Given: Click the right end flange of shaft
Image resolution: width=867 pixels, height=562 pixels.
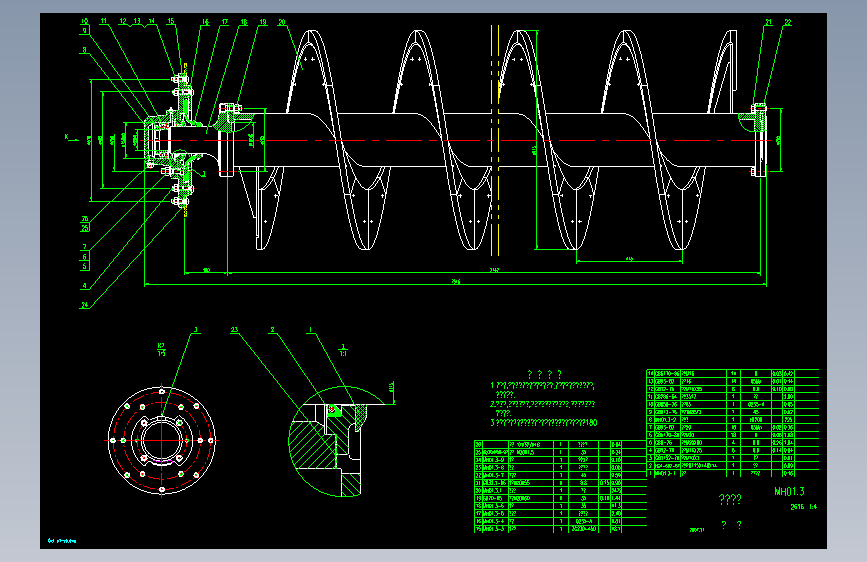Looking at the screenshot, I should (760, 140).
